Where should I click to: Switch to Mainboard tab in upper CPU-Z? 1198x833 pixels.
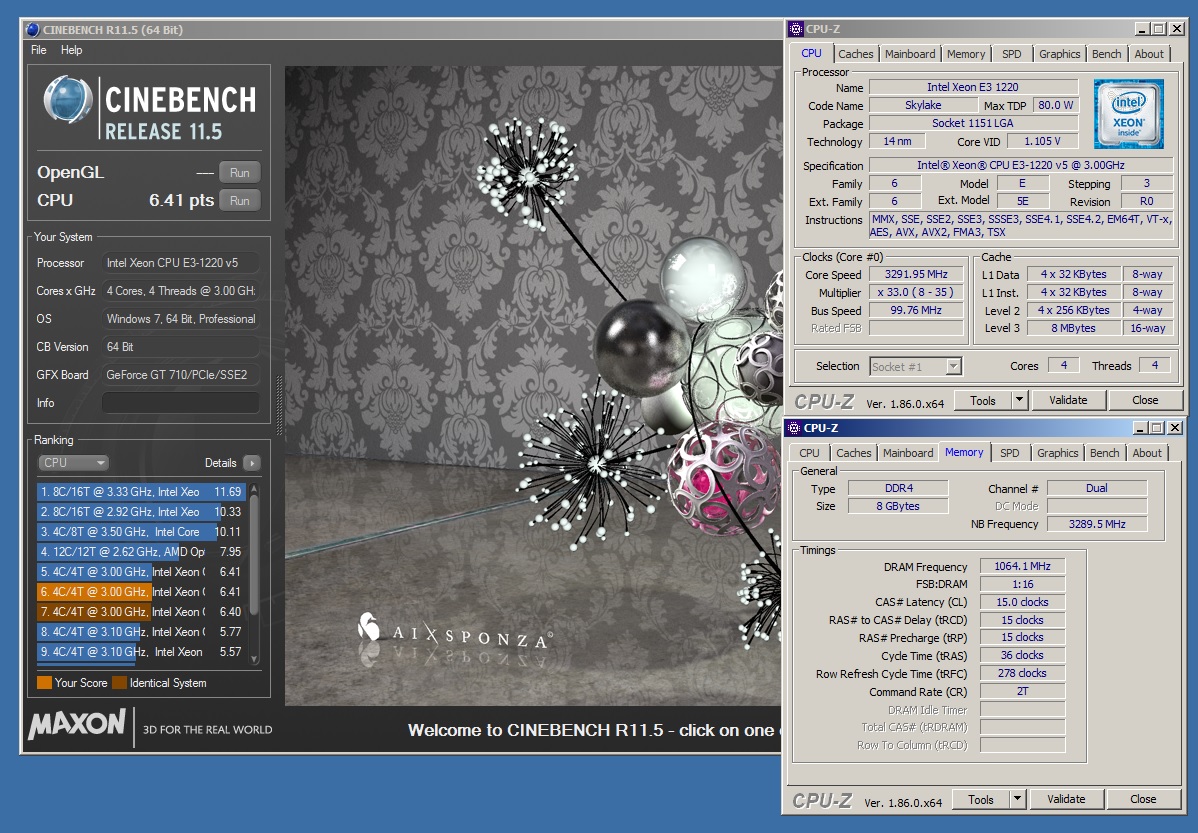[910, 54]
